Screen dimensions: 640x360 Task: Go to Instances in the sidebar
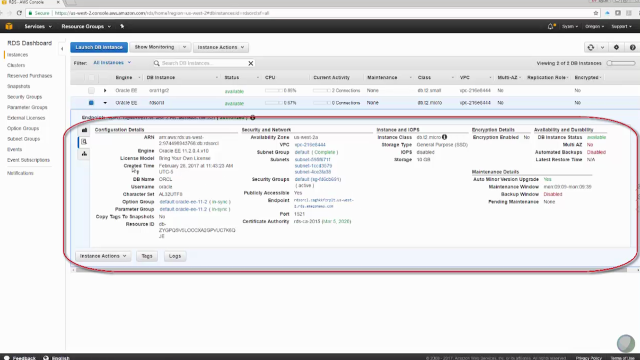[18, 55]
